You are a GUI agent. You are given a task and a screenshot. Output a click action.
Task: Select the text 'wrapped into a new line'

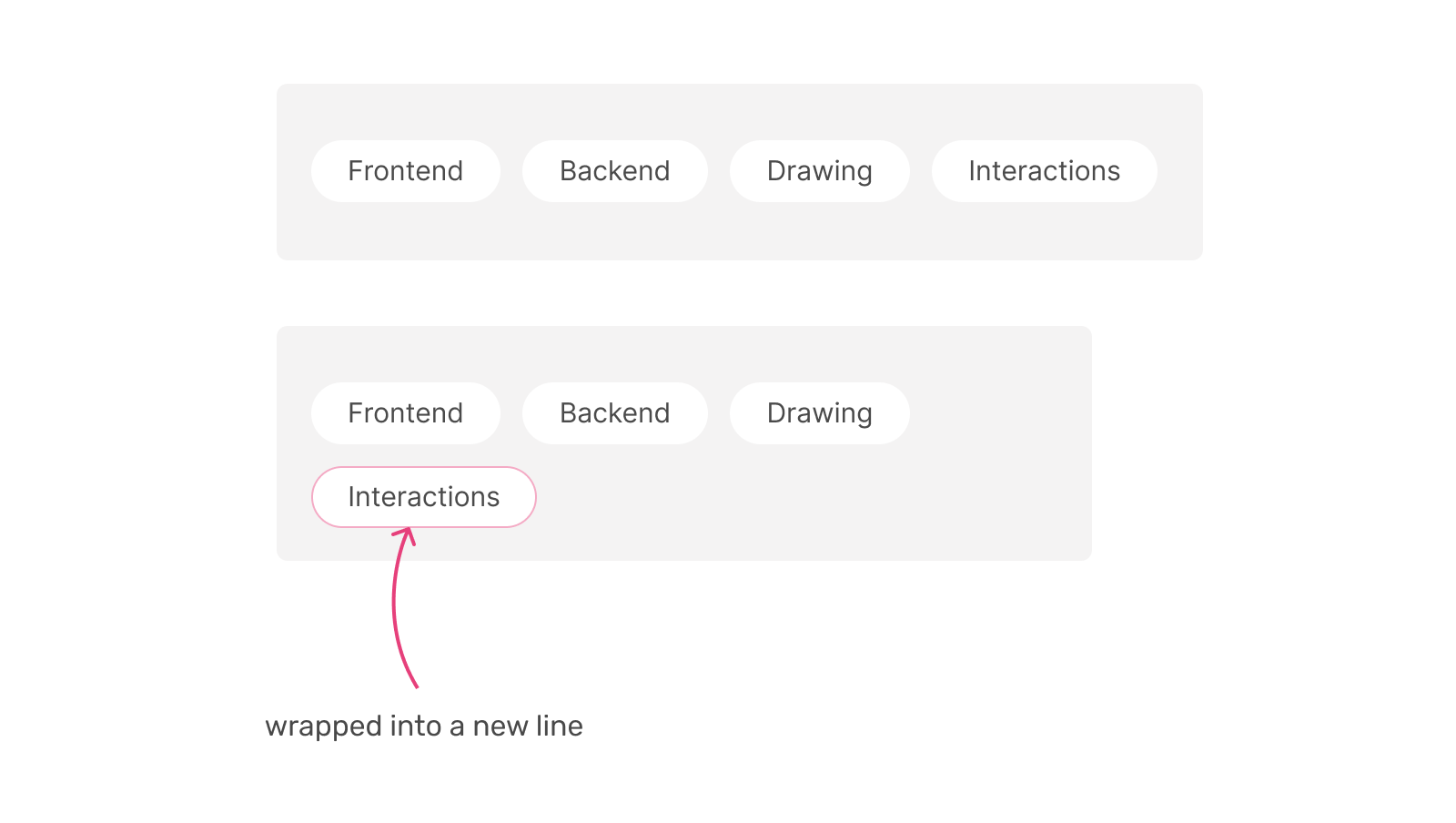(x=423, y=726)
